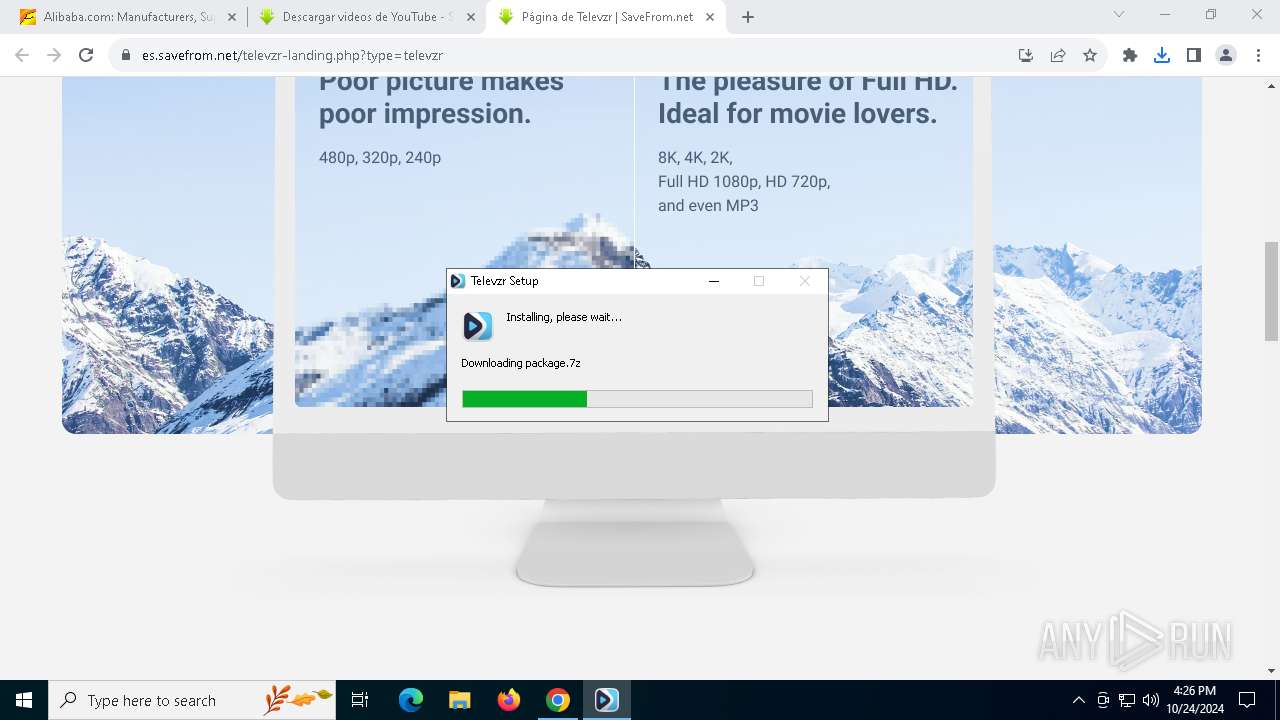The height and width of the screenshot is (720, 1280).
Task: Reload the SaveFrom page
Action: (86, 55)
